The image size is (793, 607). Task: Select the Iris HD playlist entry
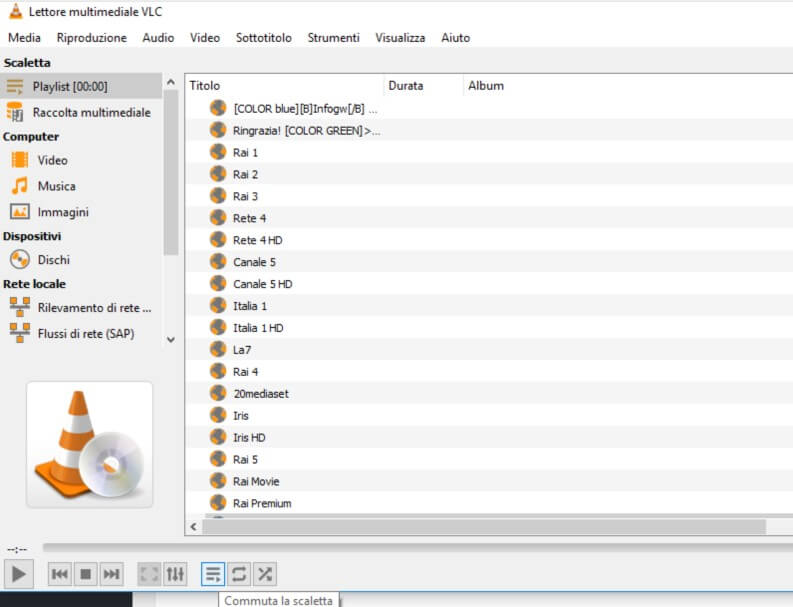[x=490, y=438]
